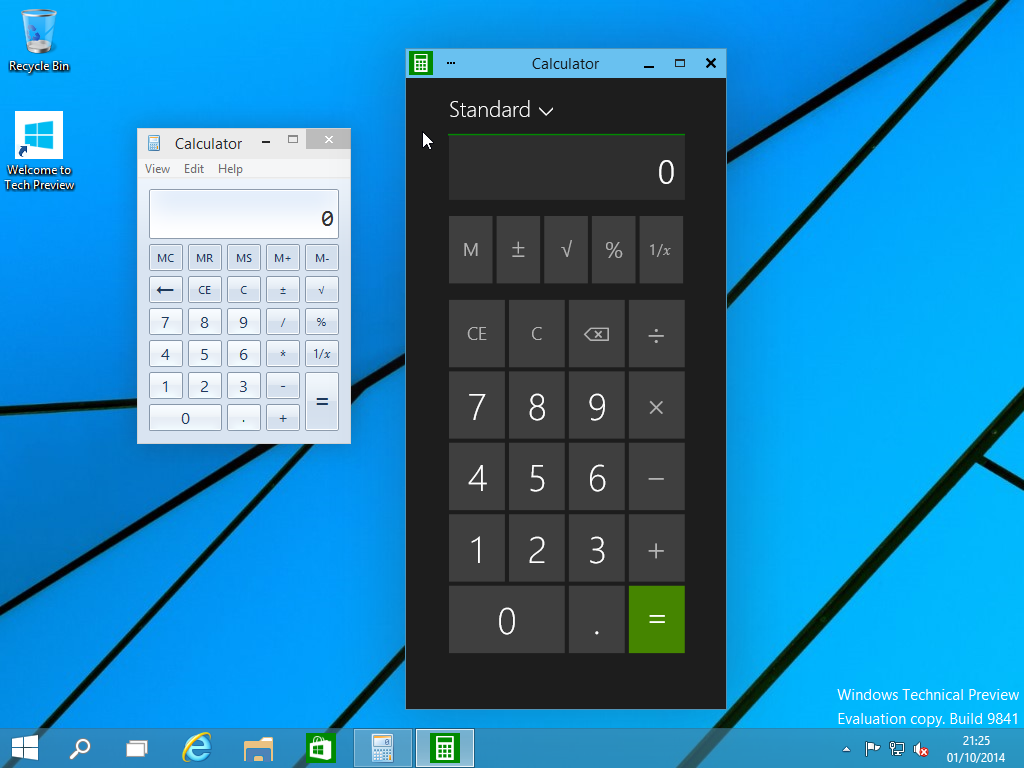
Task: Click the minus symbol in modern Calculator
Action: point(656,477)
